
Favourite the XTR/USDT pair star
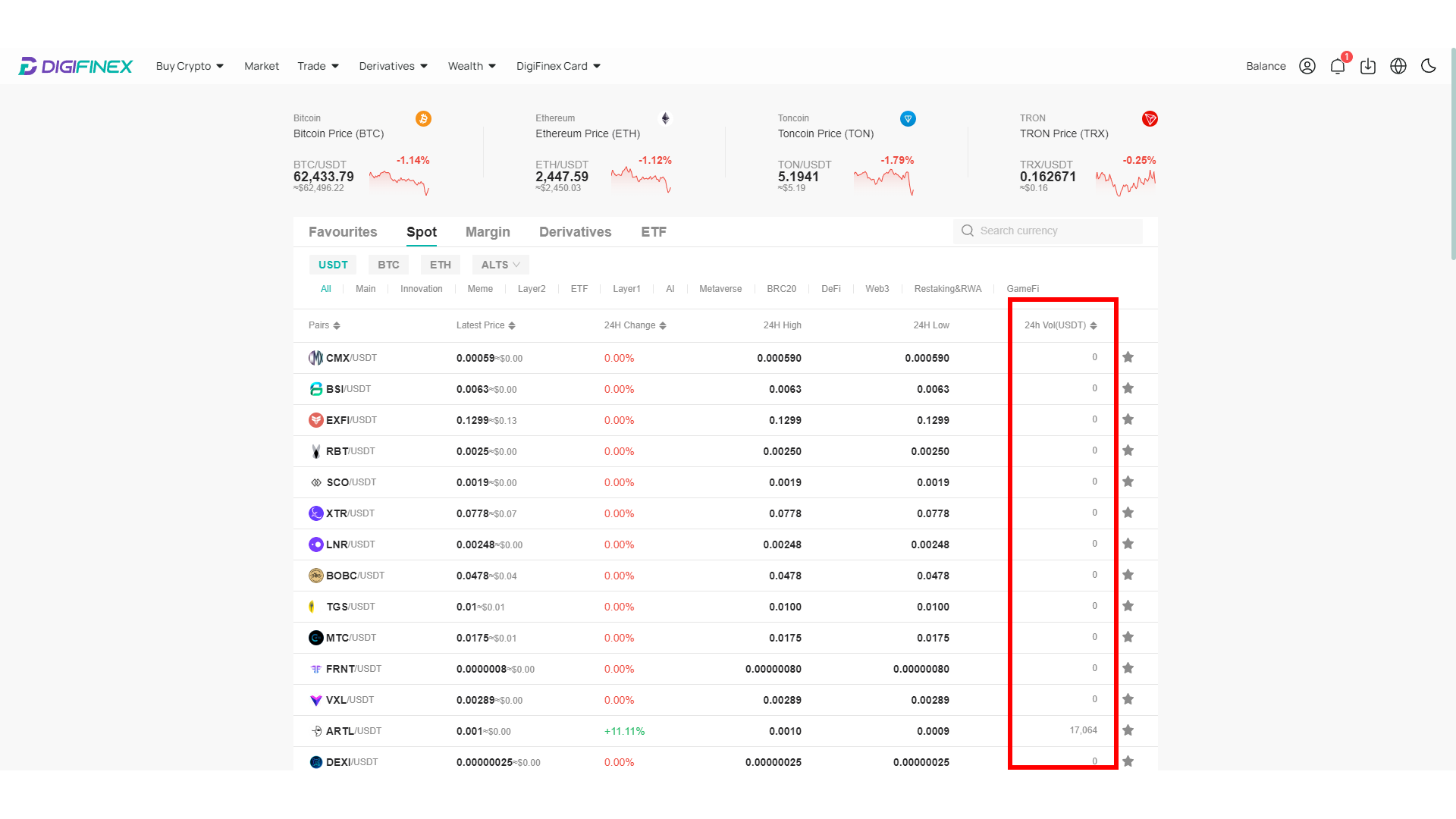(1128, 513)
